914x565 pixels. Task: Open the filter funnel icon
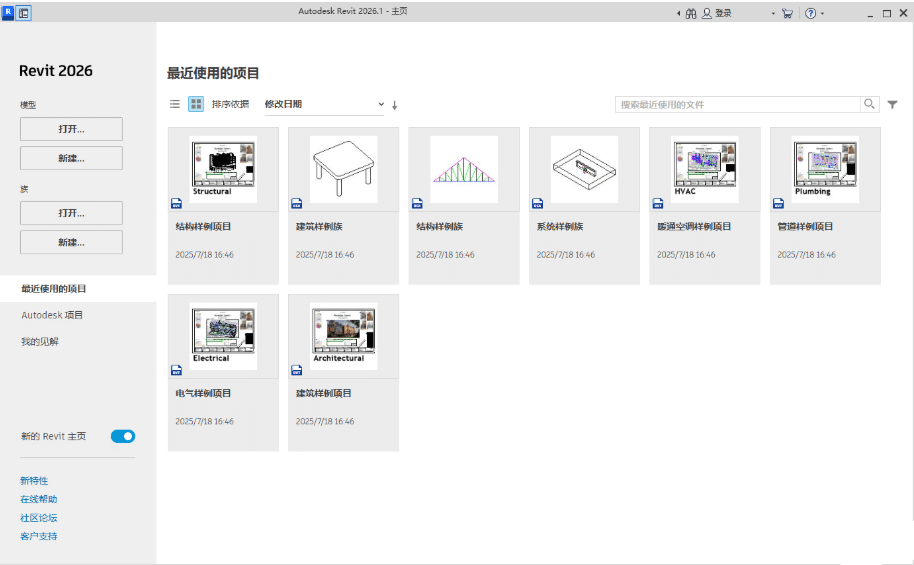[x=892, y=104]
